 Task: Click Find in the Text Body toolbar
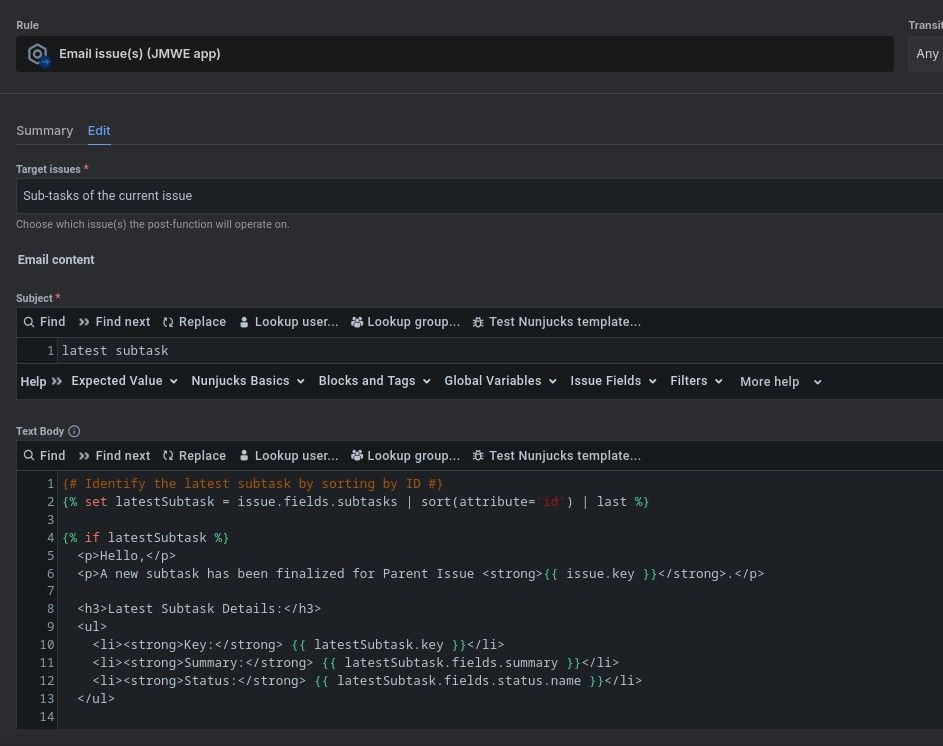tap(44, 456)
